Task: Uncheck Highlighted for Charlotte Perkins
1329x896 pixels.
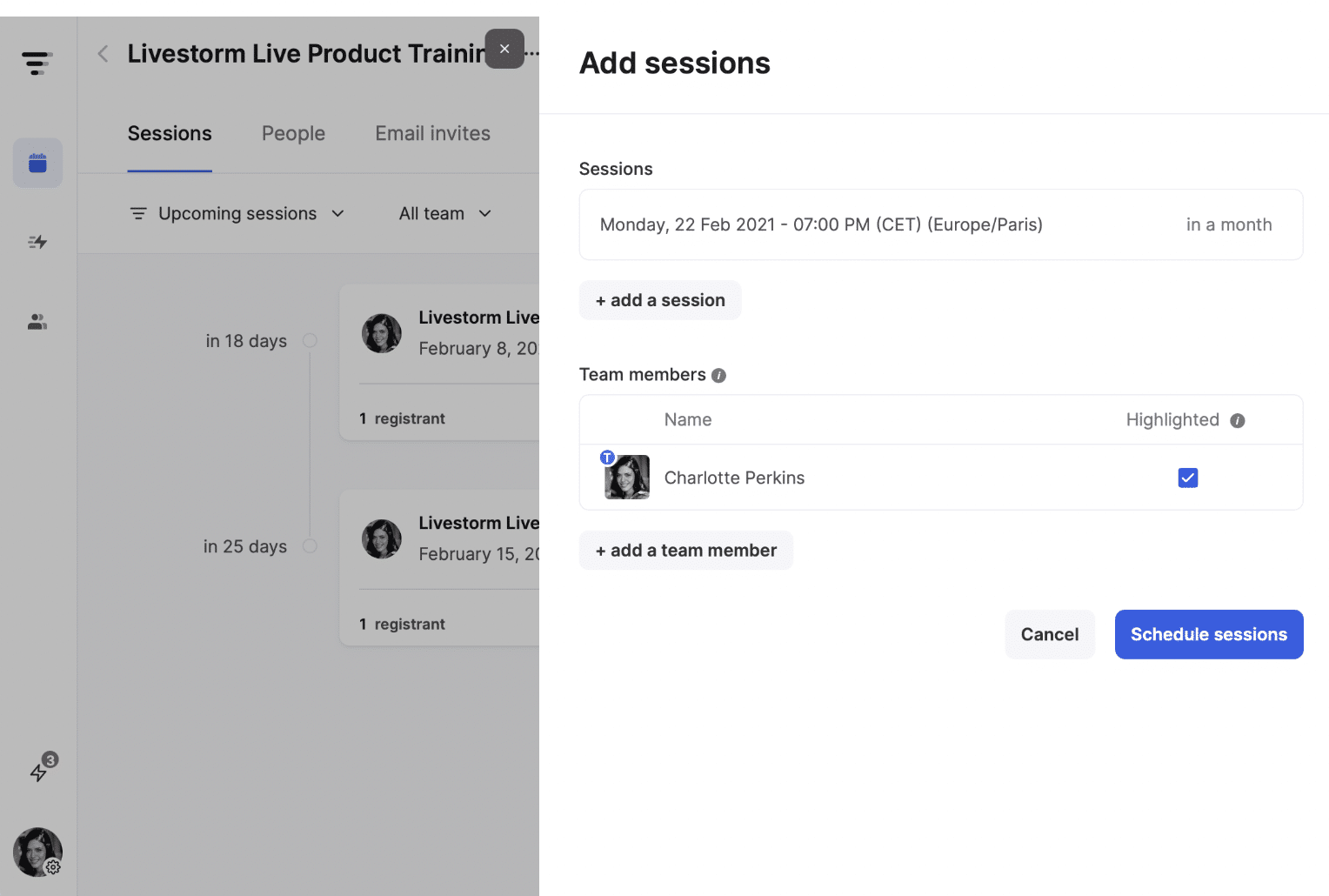Action: [1187, 478]
